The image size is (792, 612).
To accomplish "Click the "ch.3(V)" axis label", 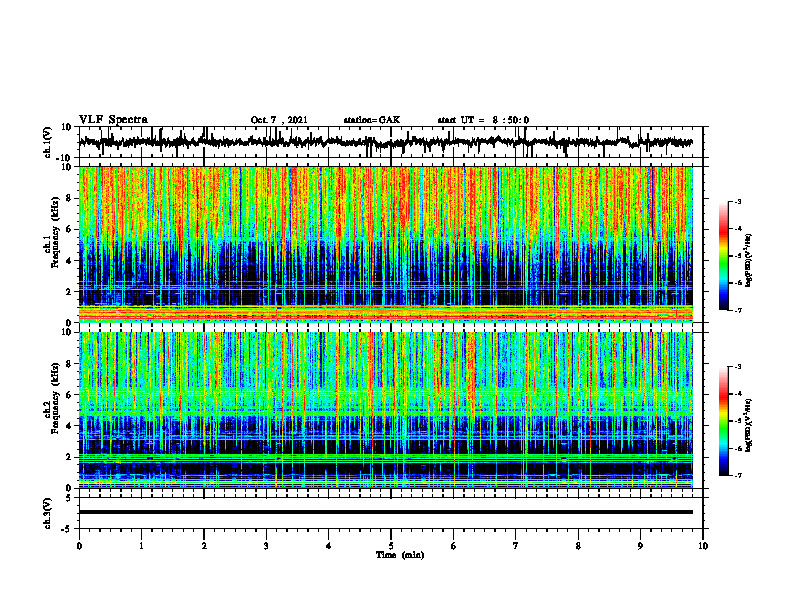I will tap(48, 514).
